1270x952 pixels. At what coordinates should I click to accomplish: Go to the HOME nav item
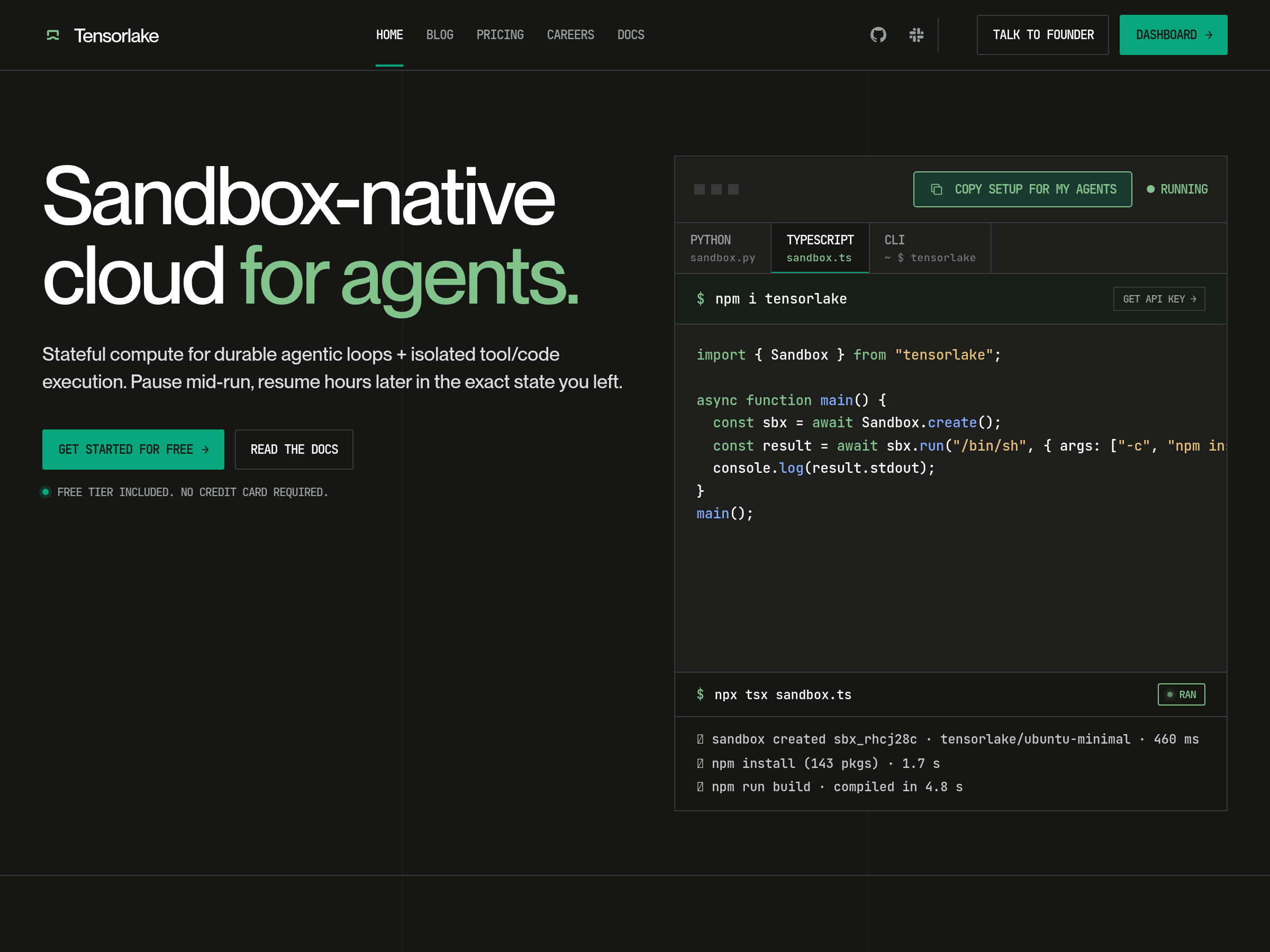coord(389,35)
